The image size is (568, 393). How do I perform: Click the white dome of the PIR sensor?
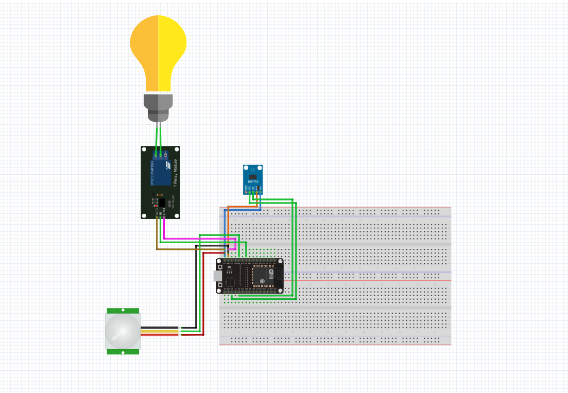(123, 331)
